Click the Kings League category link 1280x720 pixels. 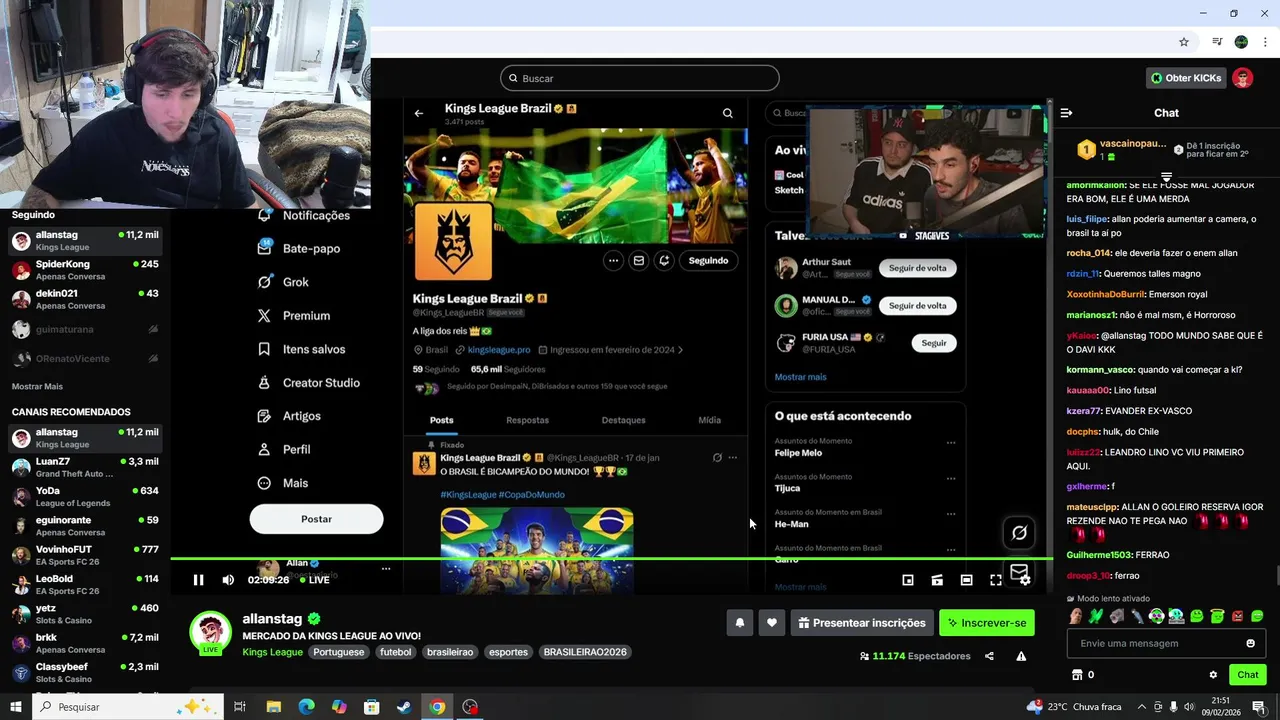coord(272,652)
